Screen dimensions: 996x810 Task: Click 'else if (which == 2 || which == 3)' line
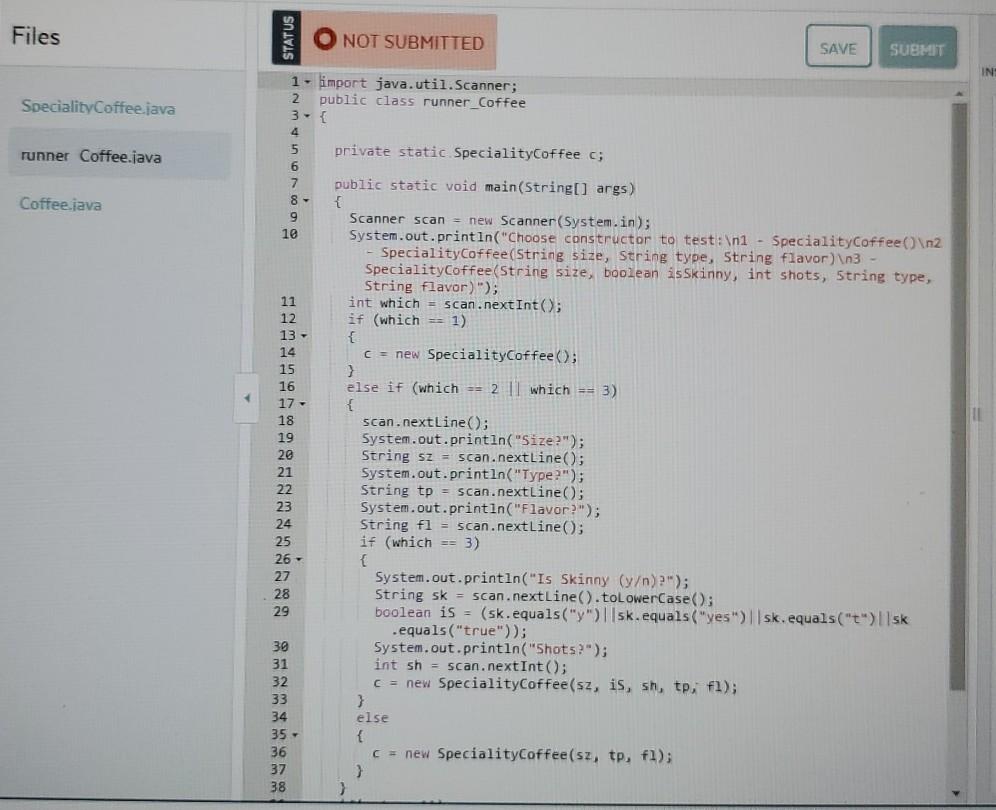pyautogui.click(x=481, y=389)
